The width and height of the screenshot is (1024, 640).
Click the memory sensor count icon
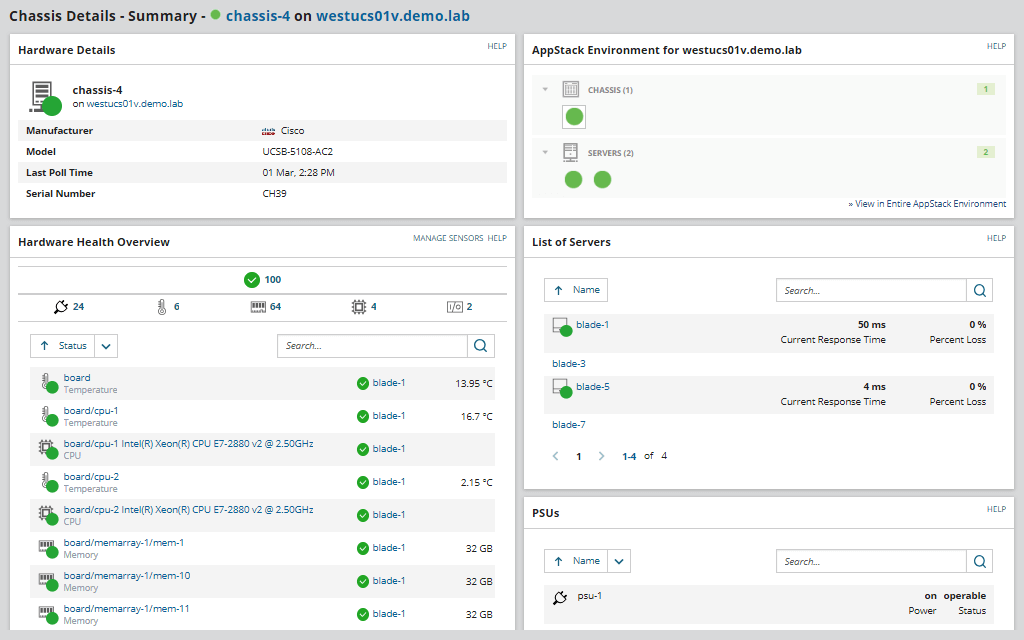coord(258,306)
